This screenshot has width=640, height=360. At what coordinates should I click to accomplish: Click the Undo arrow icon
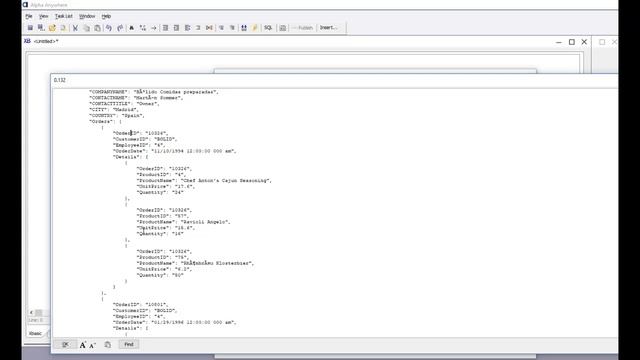pyautogui.click(x=109, y=28)
